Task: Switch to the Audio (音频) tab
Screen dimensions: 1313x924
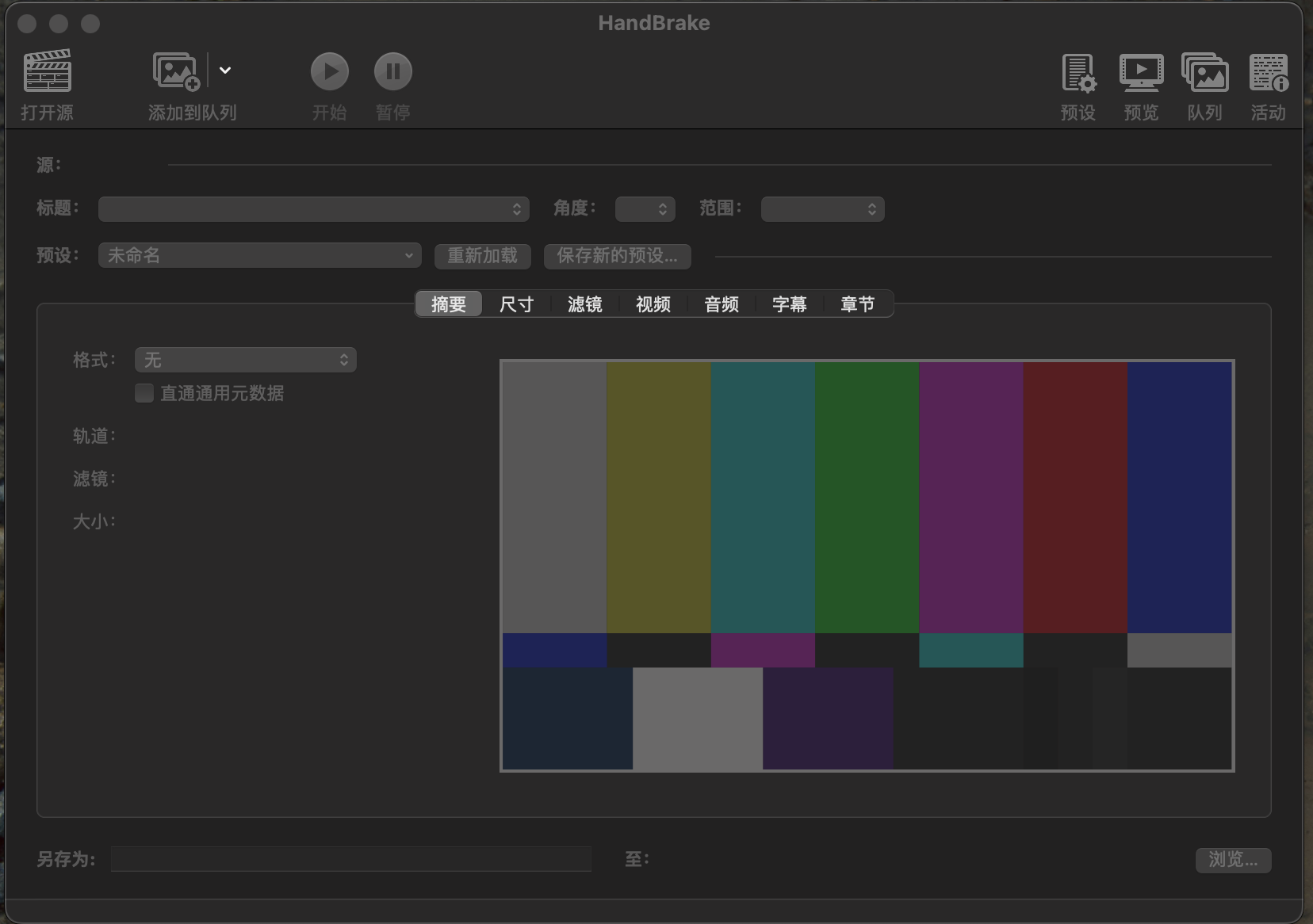Action: 722,304
